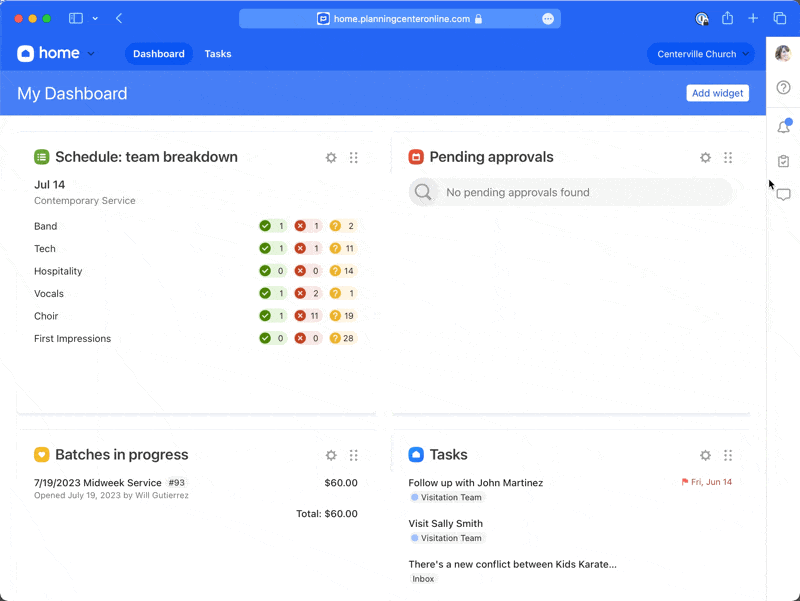Click the Add widget button
This screenshot has width=800, height=601.
[717, 93]
